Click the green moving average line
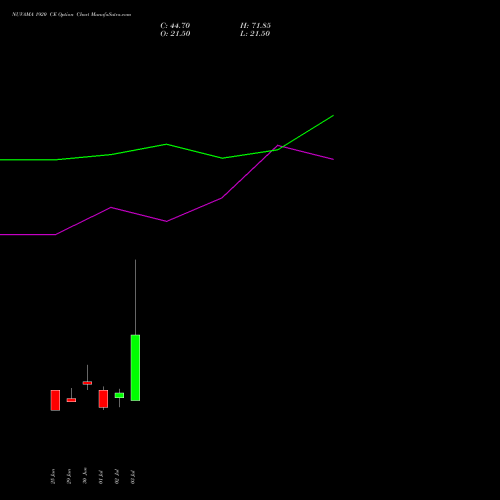Screen dimensions: 500x500 click(x=167, y=145)
